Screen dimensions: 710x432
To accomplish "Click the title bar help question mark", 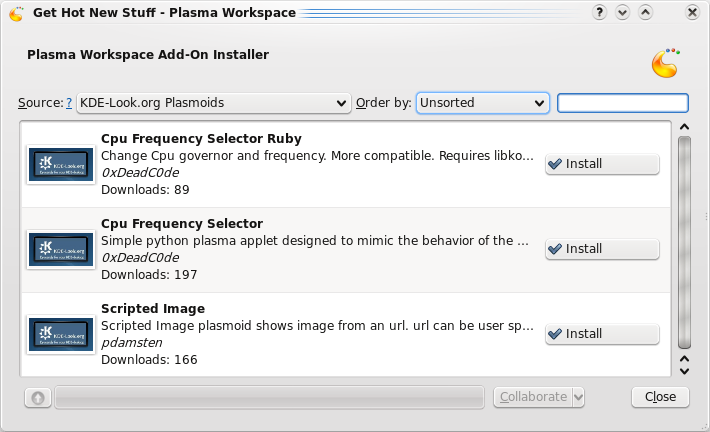I will tap(600, 13).
